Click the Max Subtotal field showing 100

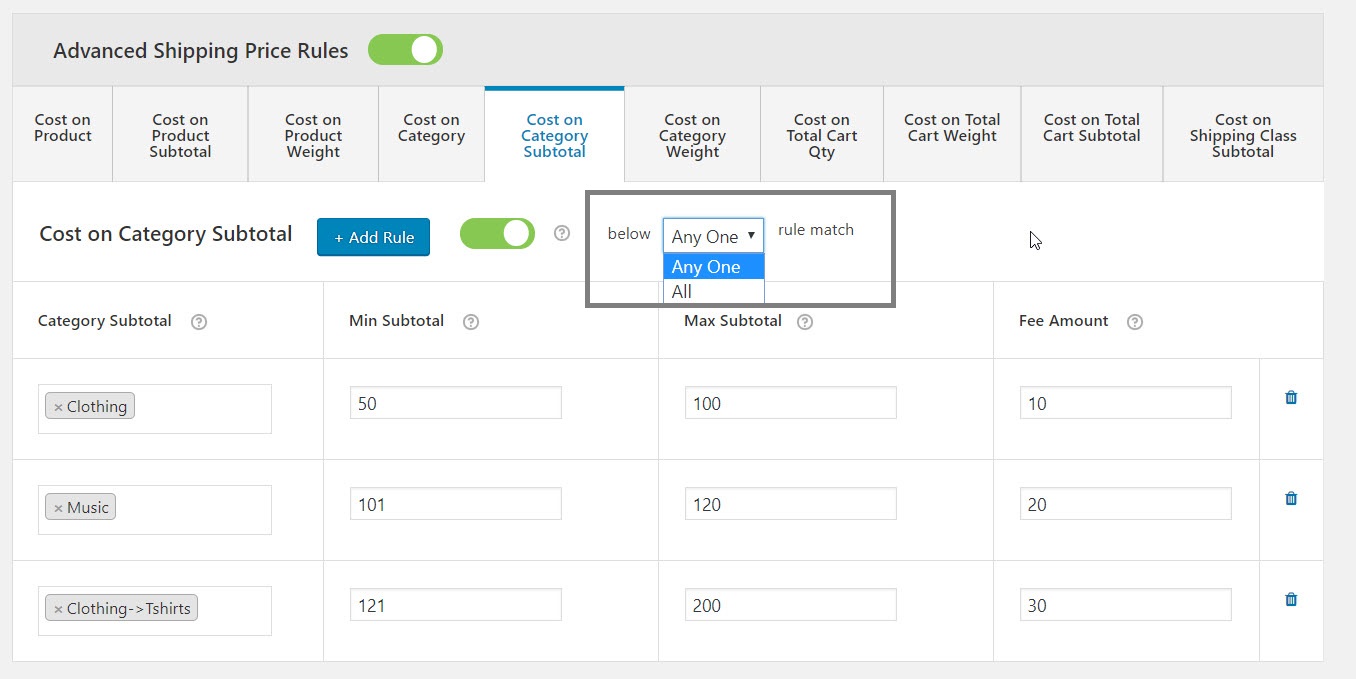790,402
